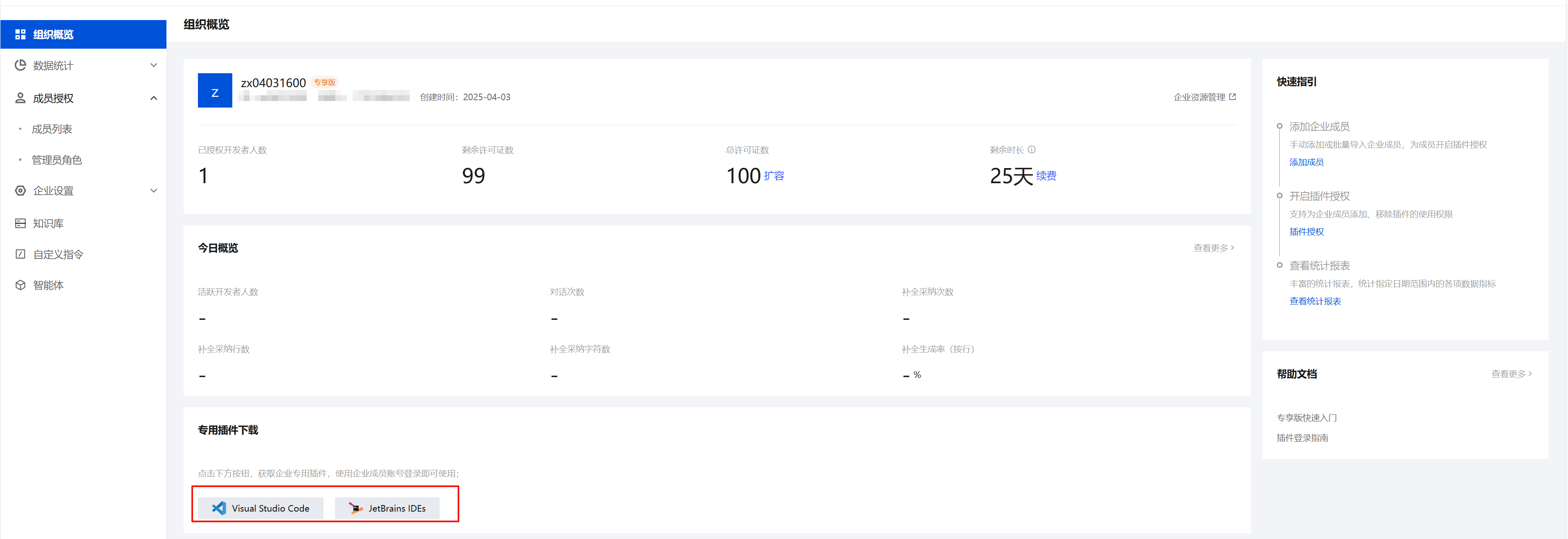Click 添加成员 link in quick guide
Image resolution: width=1568 pixels, height=539 pixels.
pyautogui.click(x=1306, y=162)
